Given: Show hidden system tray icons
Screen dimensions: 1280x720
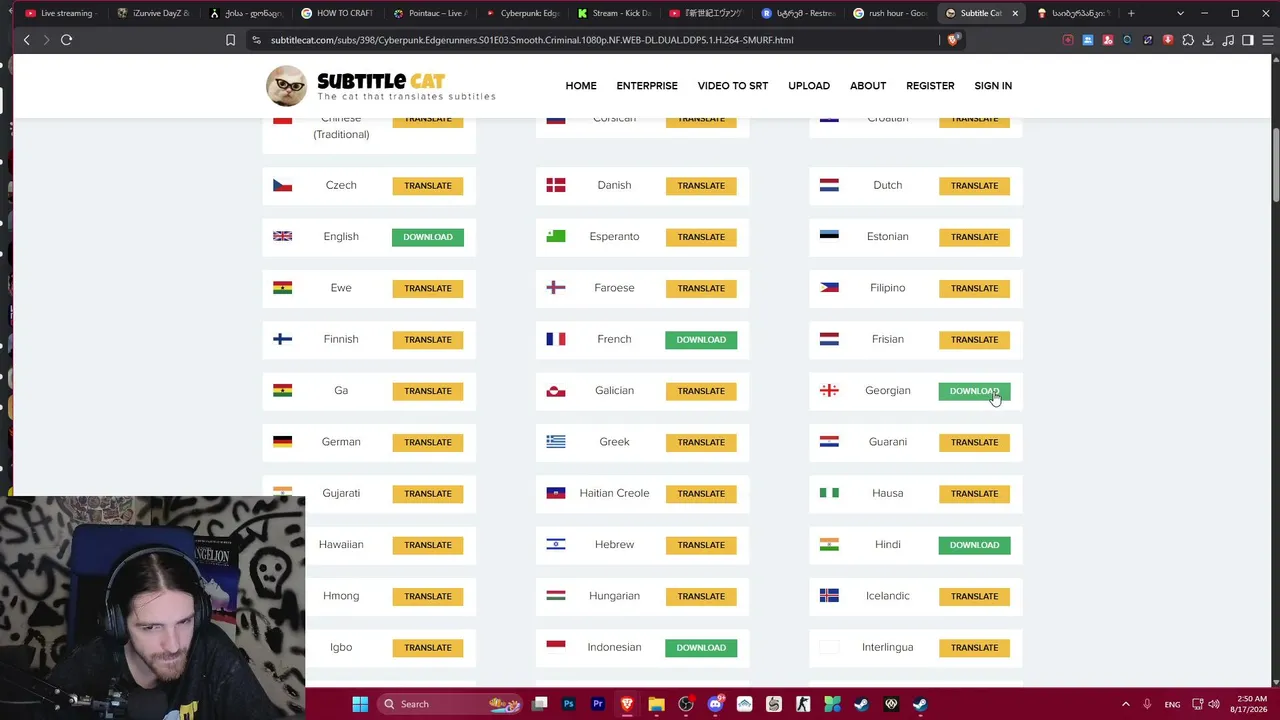Looking at the screenshot, I should (1125, 704).
